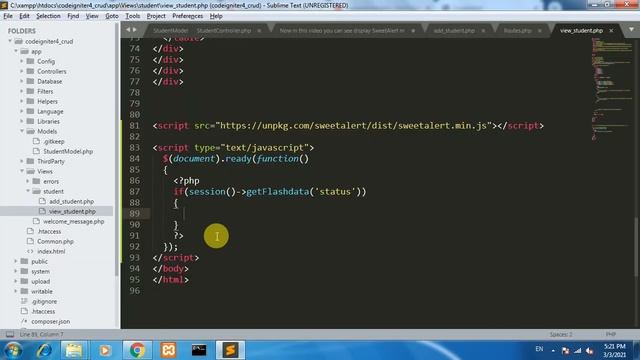Click the network signal tray icon
Image resolution: width=640 pixels, height=360 pixels.
578,350
